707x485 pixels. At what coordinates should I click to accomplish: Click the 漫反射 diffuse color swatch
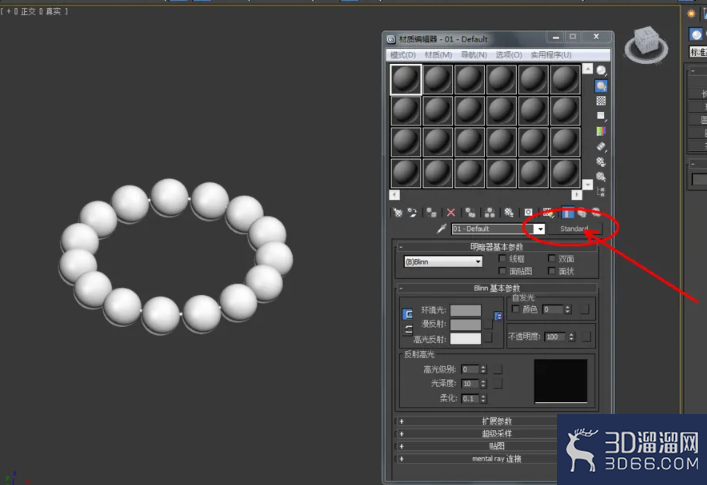(466, 325)
